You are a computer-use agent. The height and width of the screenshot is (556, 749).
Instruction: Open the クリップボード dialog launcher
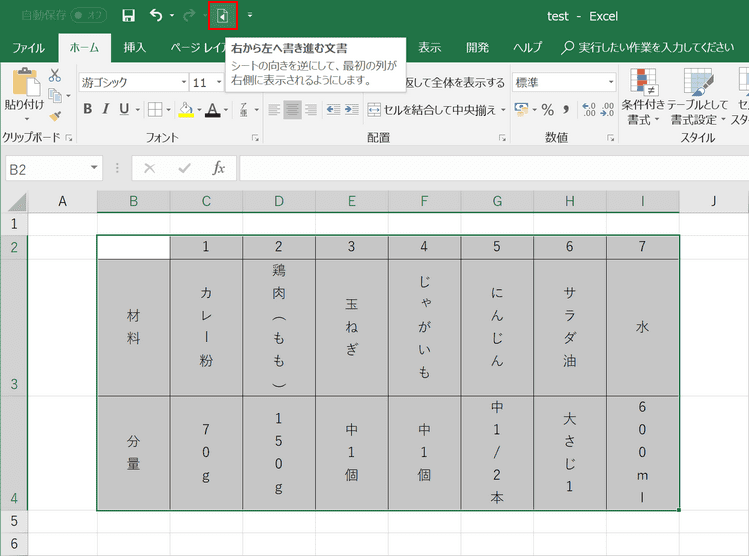(69, 138)
